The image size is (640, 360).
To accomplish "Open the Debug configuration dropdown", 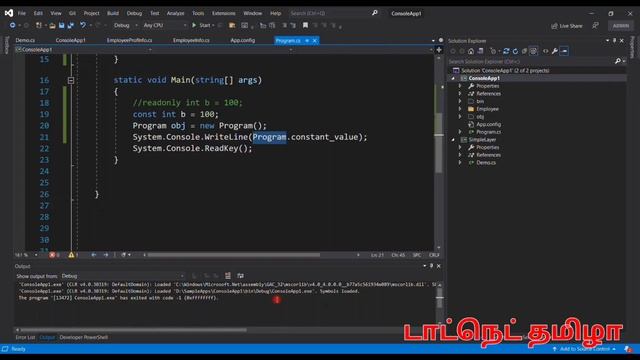I will click(x=126, y=25).
